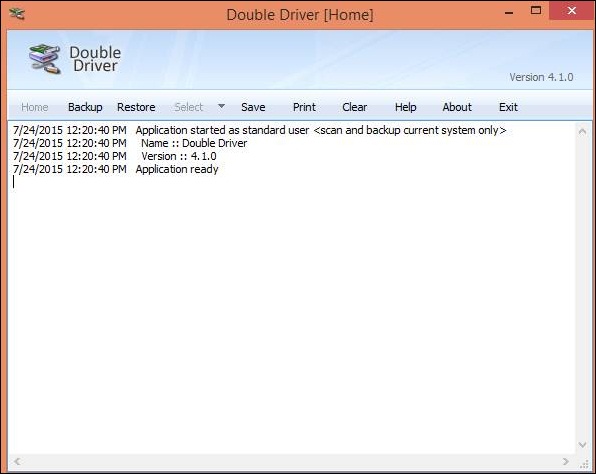Open the Backup section
Viewport: 596px width, 474px height.
tap(85, 107)
